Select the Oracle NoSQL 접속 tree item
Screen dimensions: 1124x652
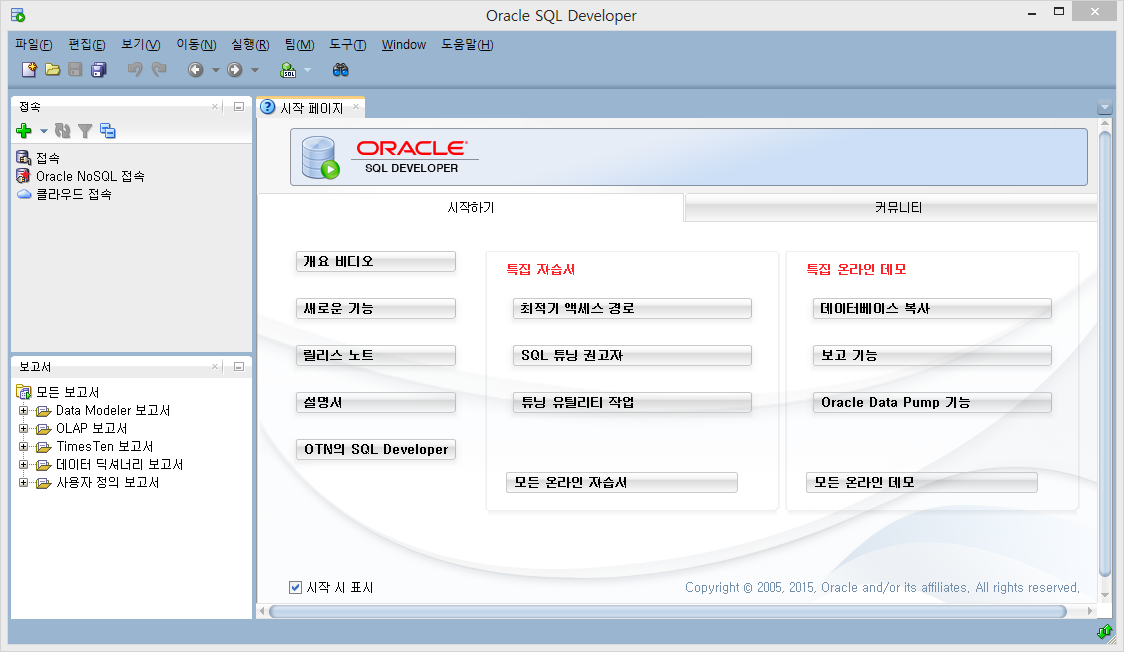tap(90, 176)
